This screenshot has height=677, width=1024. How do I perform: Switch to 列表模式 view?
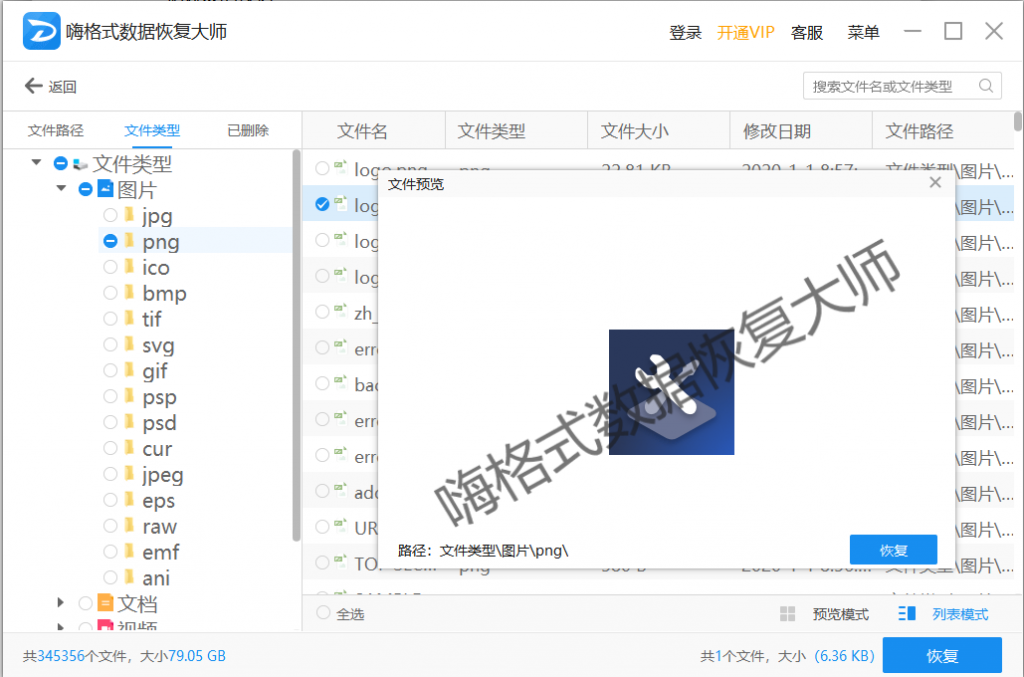960,614
